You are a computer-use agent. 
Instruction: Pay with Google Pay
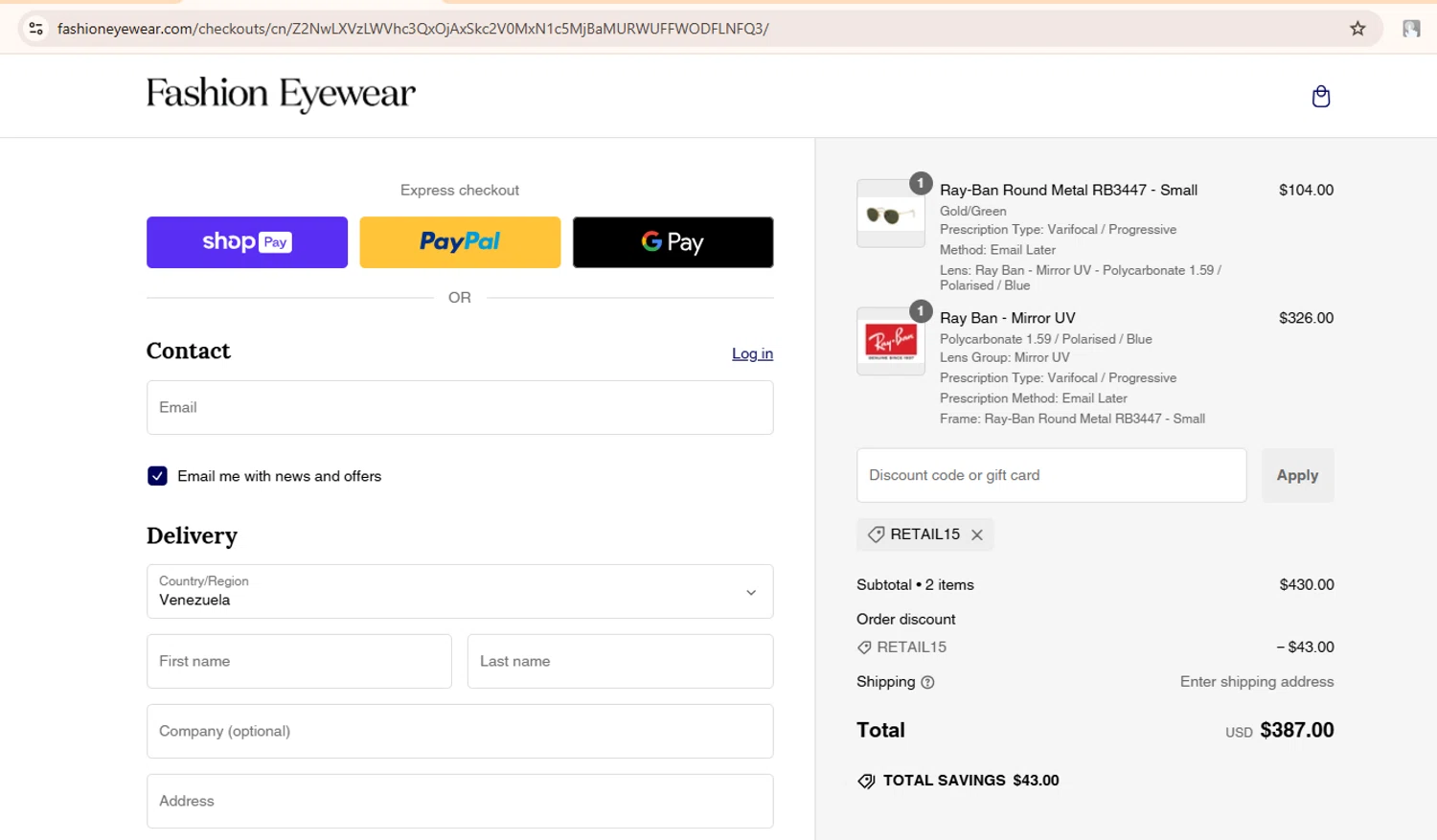click(x=673, y=242)
